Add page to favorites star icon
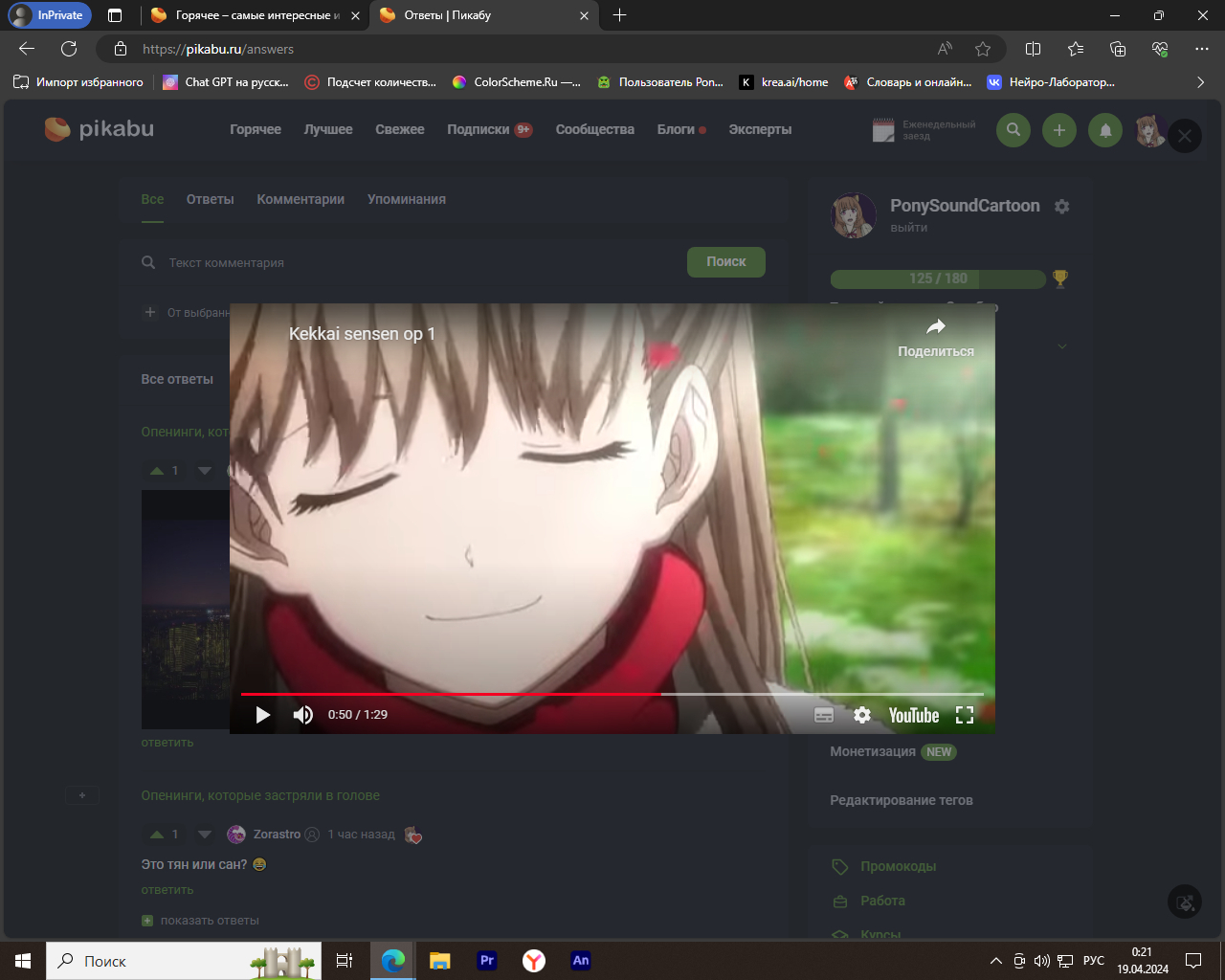The image size is (1225, 980). click(x=983, y=49)
